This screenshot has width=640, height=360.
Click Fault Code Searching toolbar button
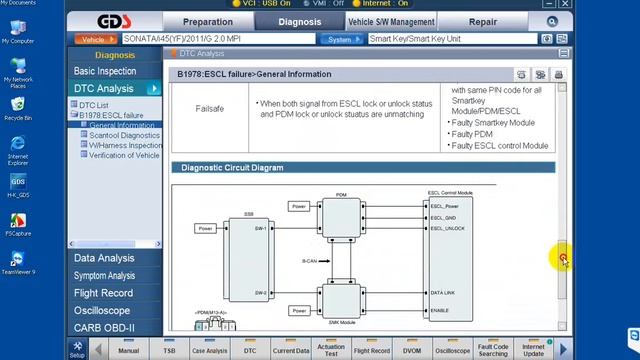(493, 349)
